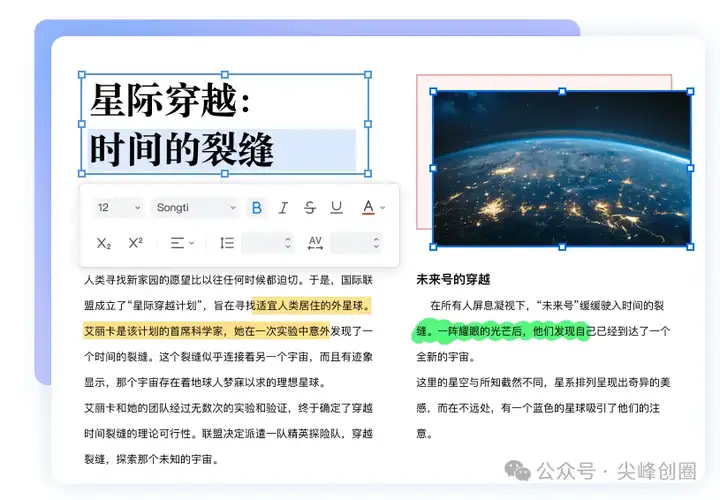Click line spacing stepper arrows
720x500 pixels.
[288, 243]
